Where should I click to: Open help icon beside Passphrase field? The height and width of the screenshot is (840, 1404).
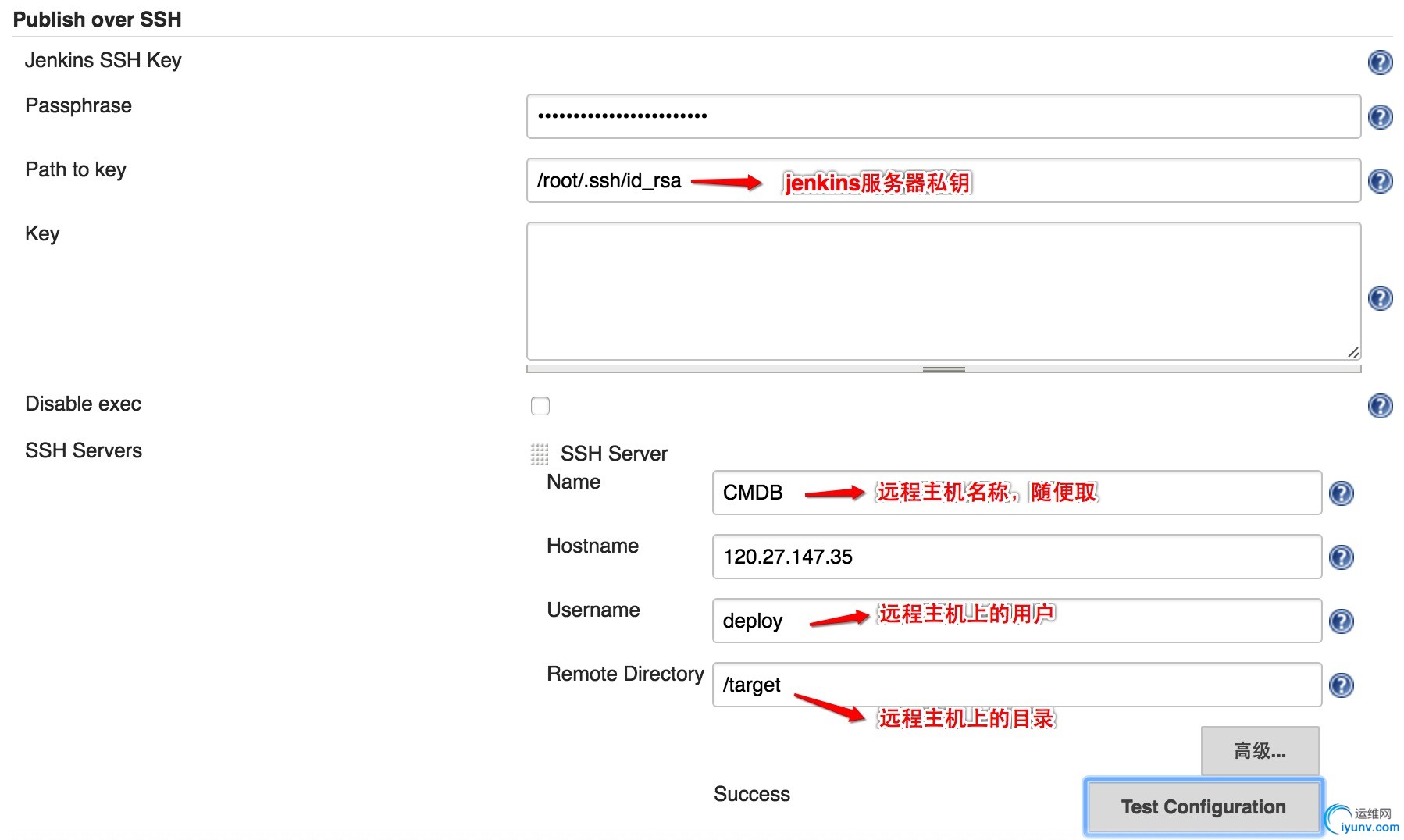[1380, 117]
